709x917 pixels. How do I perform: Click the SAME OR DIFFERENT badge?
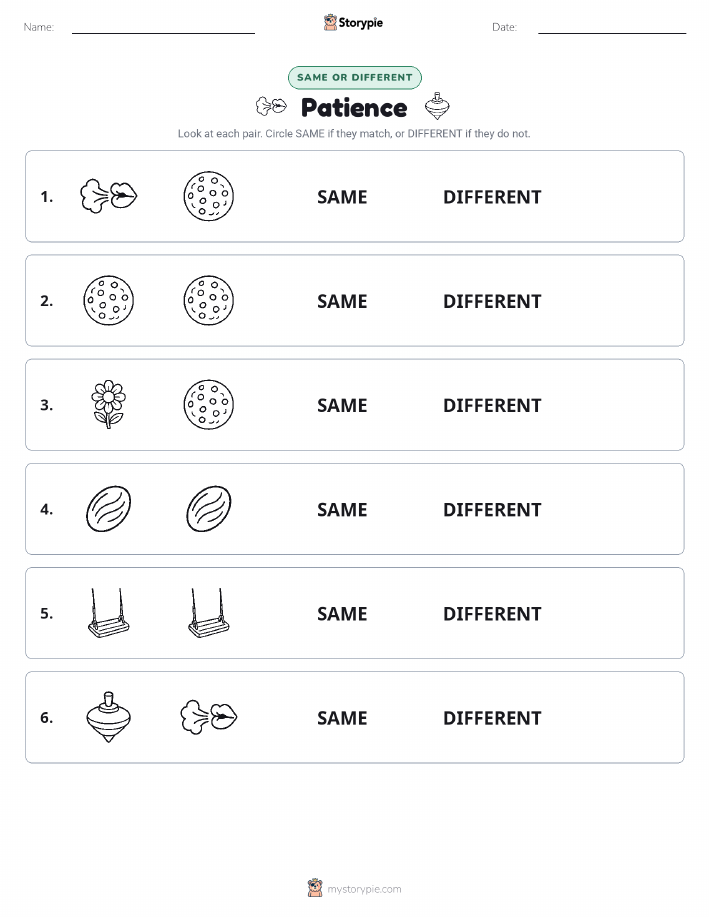pyautogui.click(x=354, y=77)
